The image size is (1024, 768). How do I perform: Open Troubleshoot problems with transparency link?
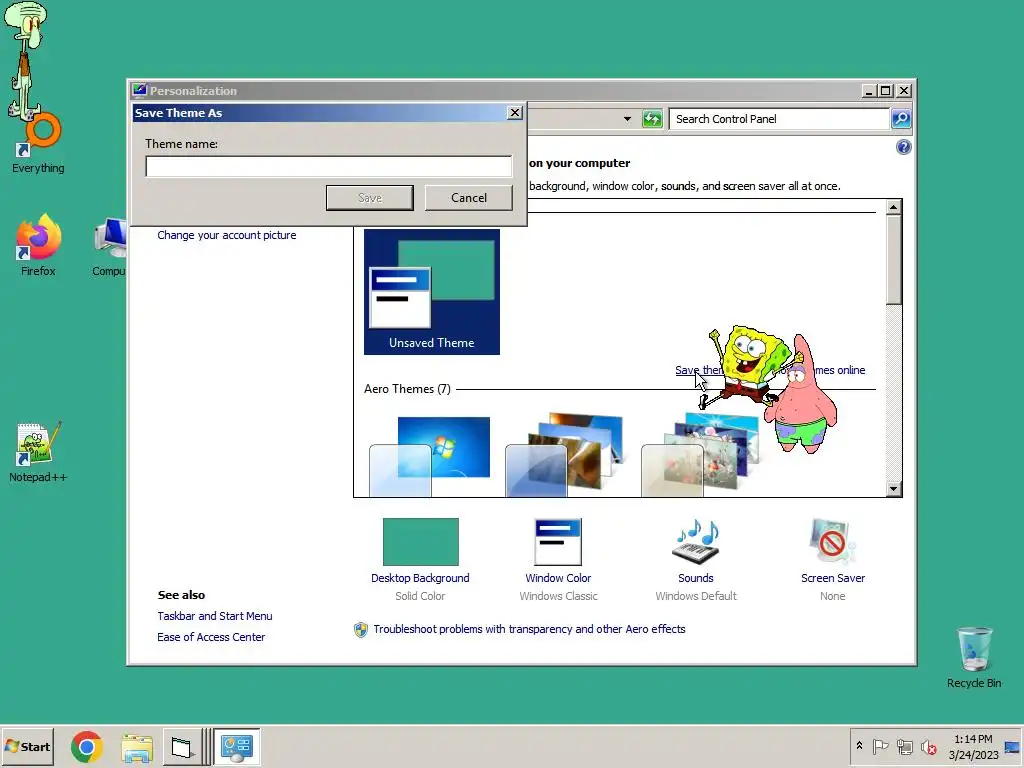tap(529, 629)
